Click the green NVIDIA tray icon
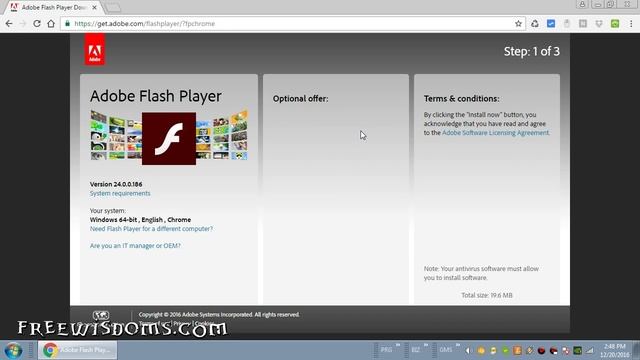Screen dimensions: 640x360 [577, 350]
